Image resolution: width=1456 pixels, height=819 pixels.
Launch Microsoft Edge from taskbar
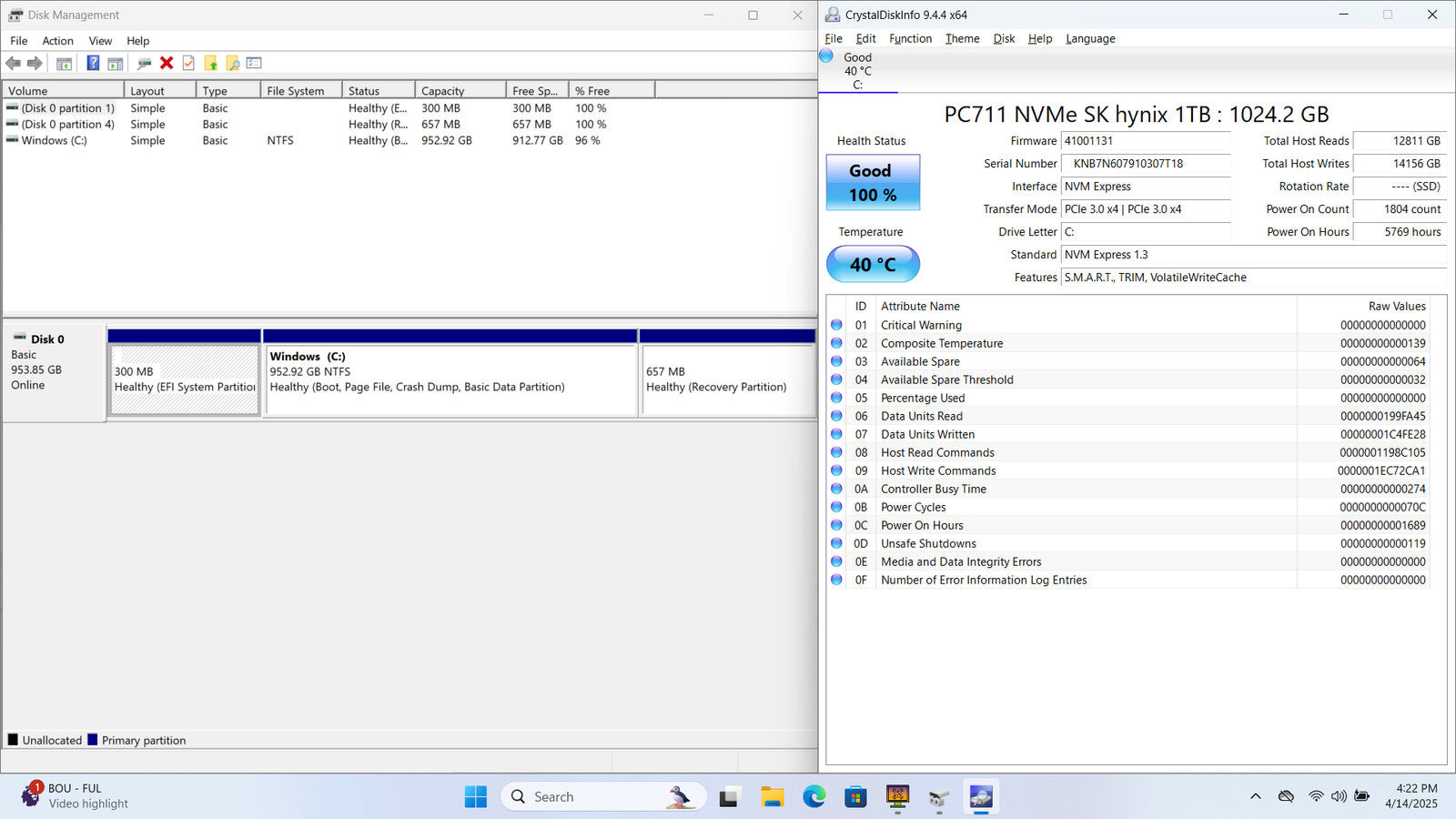814,797
